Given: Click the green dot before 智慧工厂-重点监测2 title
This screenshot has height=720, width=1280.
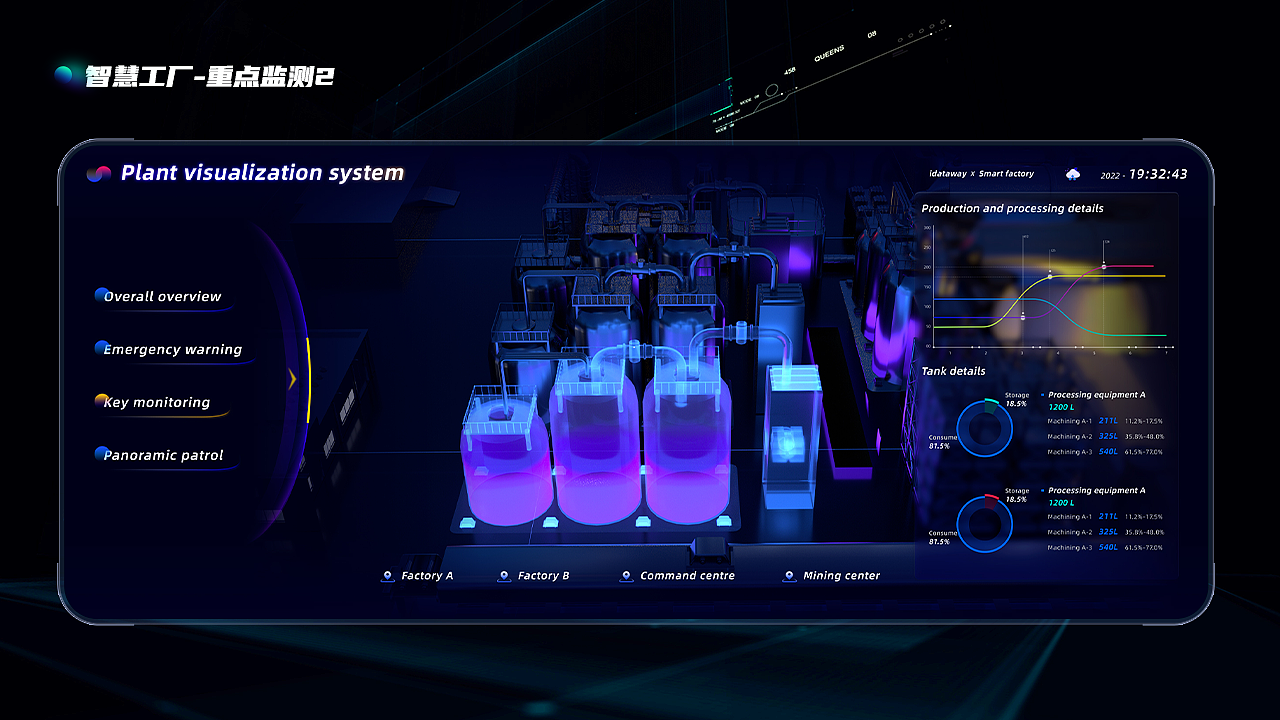Looking at the screenshot, I should (x=64, y=75).
